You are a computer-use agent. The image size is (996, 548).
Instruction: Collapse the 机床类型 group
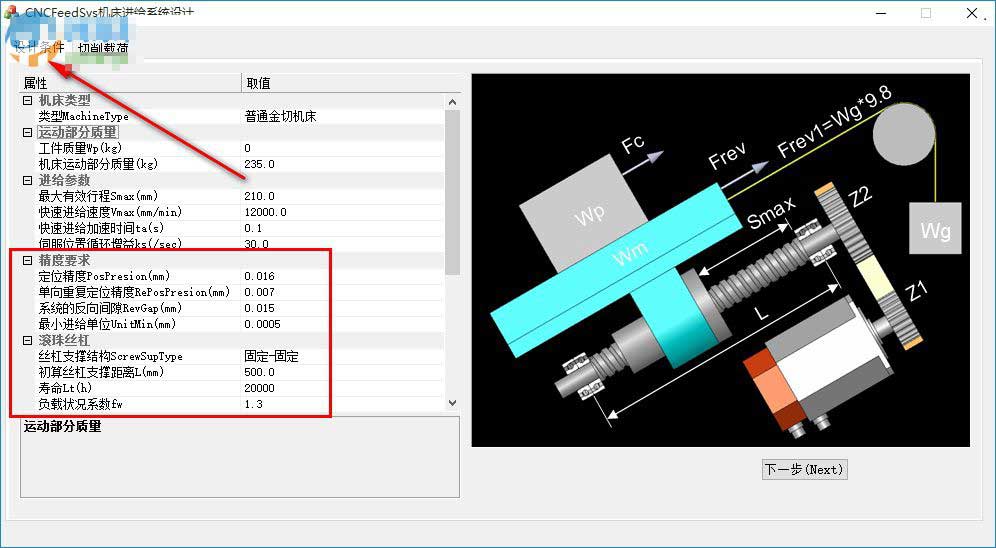(27, 100)
